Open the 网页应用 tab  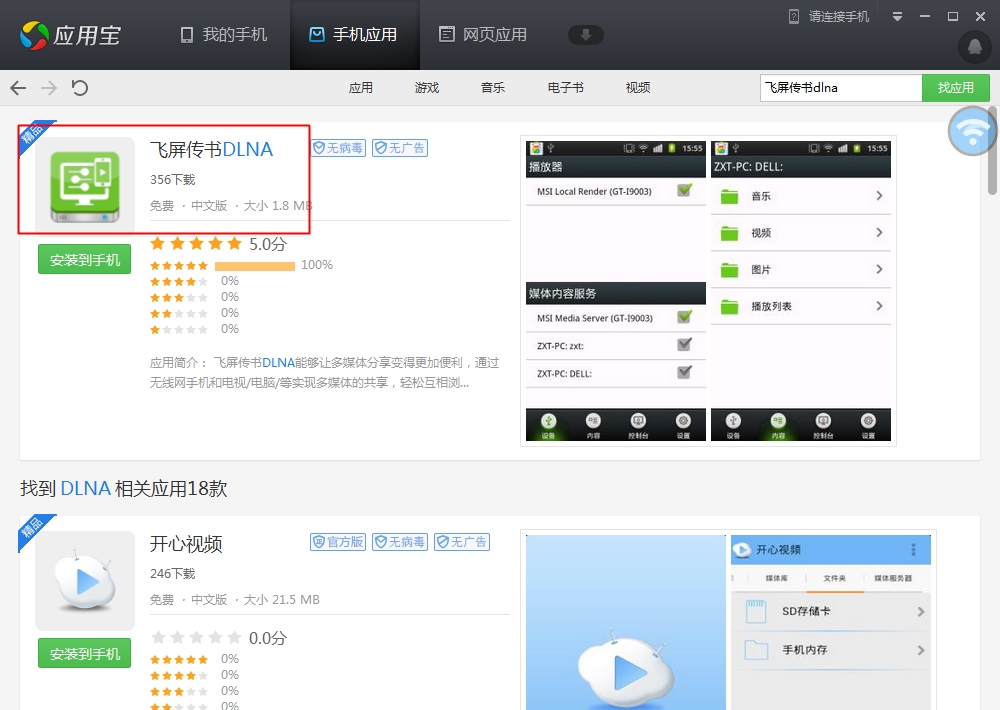(x=483, y=34)
